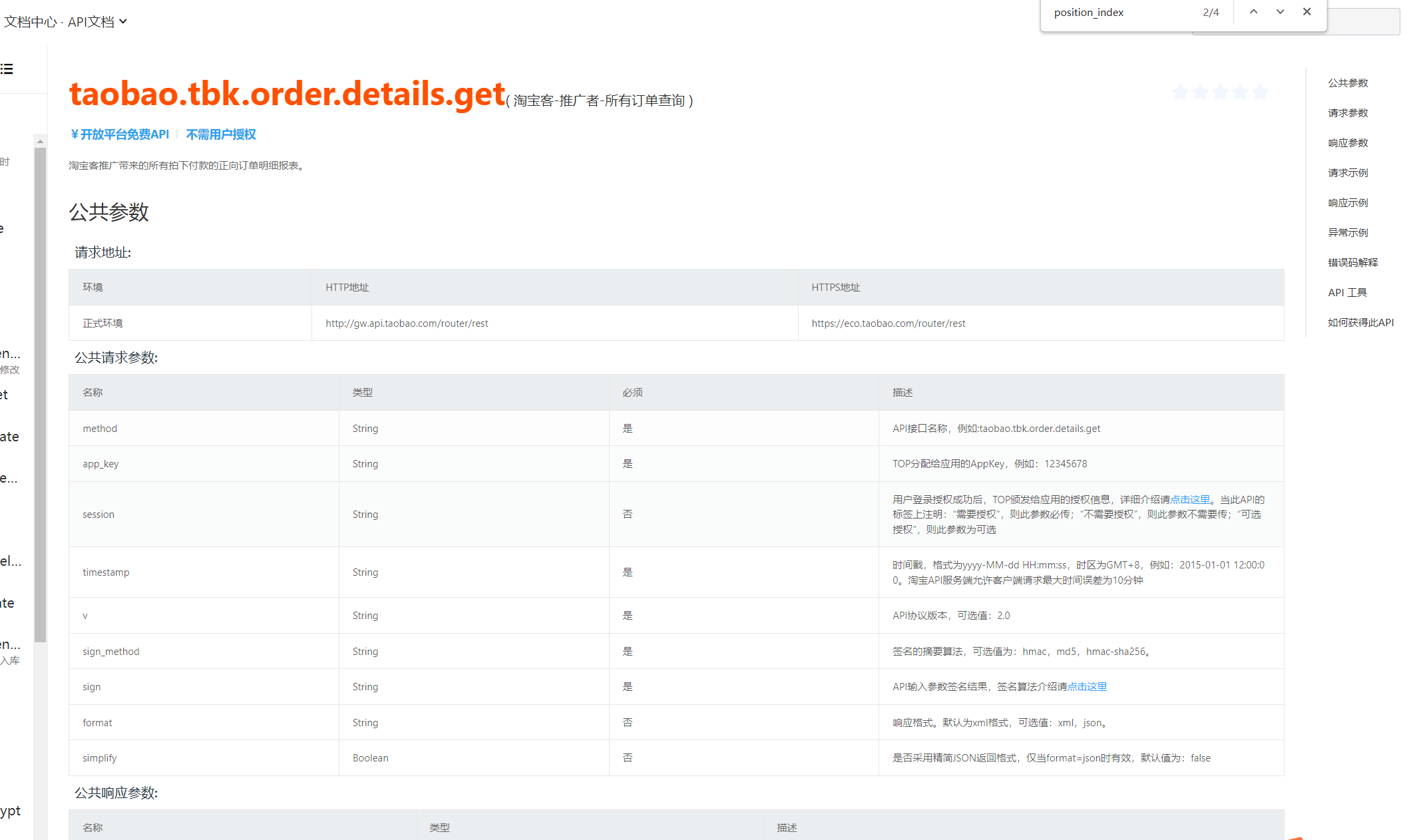The image size is (1417, 840).
Task: Click the 不需用户授权 tag link
Action: pyautogui.click(x=221, y=134)
